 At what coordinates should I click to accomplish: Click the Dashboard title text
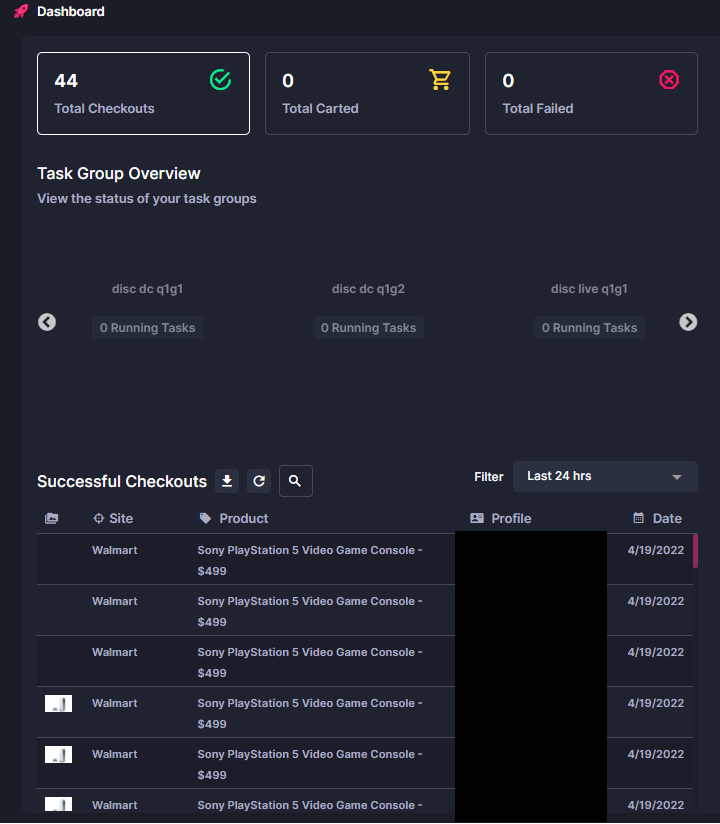70,12
